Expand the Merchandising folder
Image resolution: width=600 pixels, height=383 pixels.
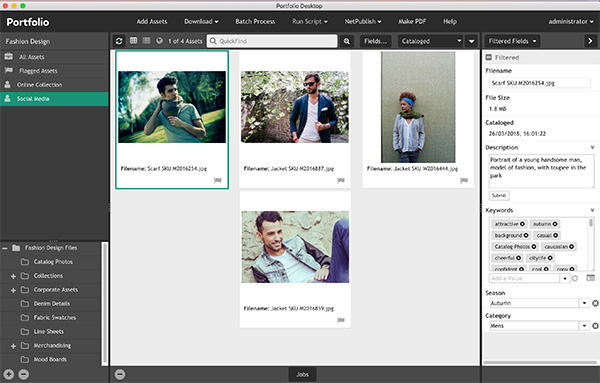coord(13,346)
